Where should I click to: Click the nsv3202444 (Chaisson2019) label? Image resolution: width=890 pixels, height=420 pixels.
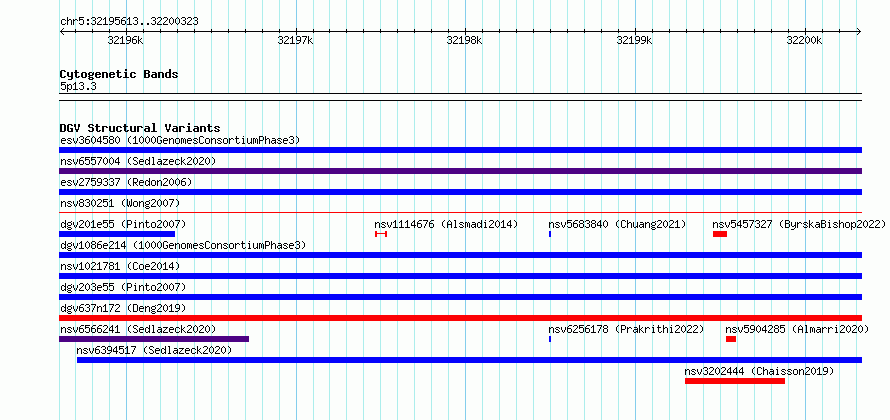(x=759, y=371)
